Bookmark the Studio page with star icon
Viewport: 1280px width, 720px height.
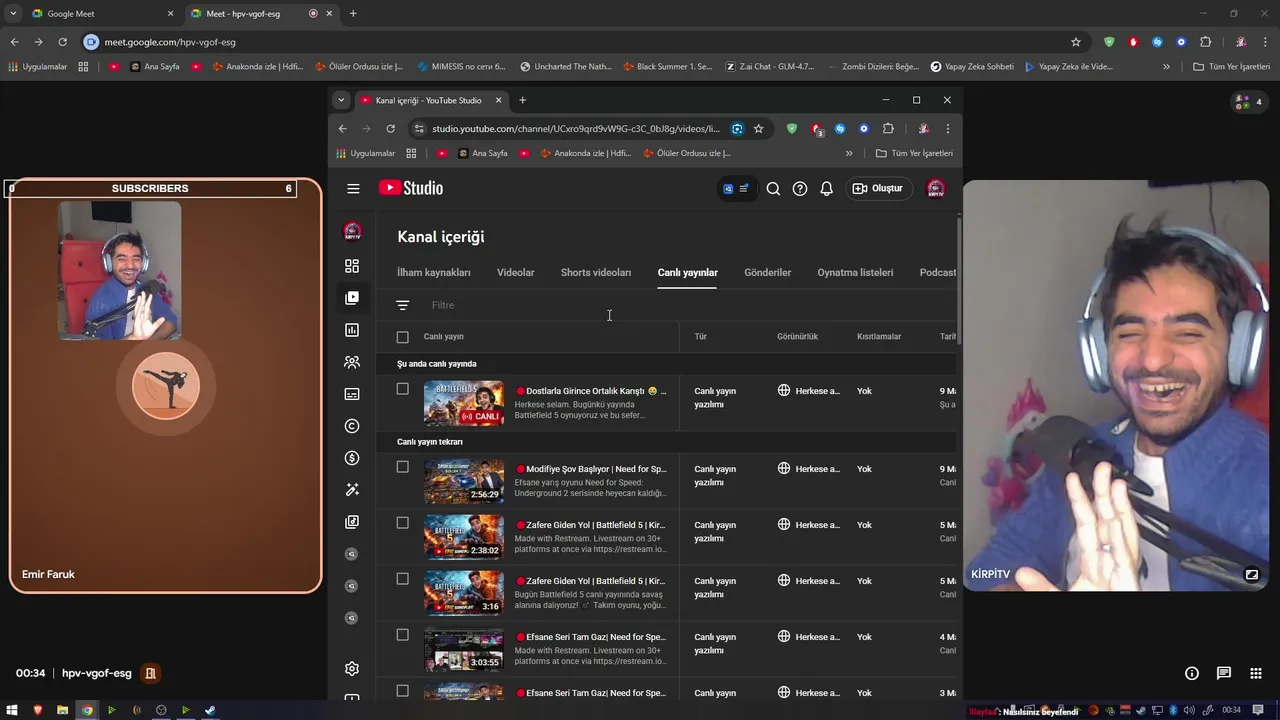759,129
